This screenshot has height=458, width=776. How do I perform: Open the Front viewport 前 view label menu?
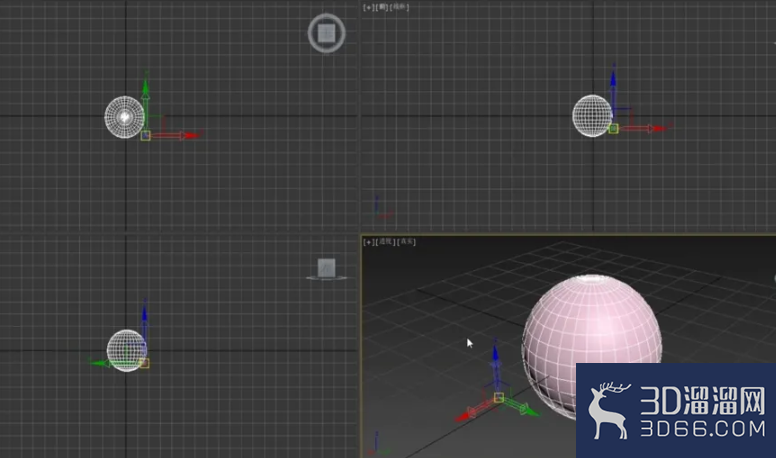[x=382, y=7]
